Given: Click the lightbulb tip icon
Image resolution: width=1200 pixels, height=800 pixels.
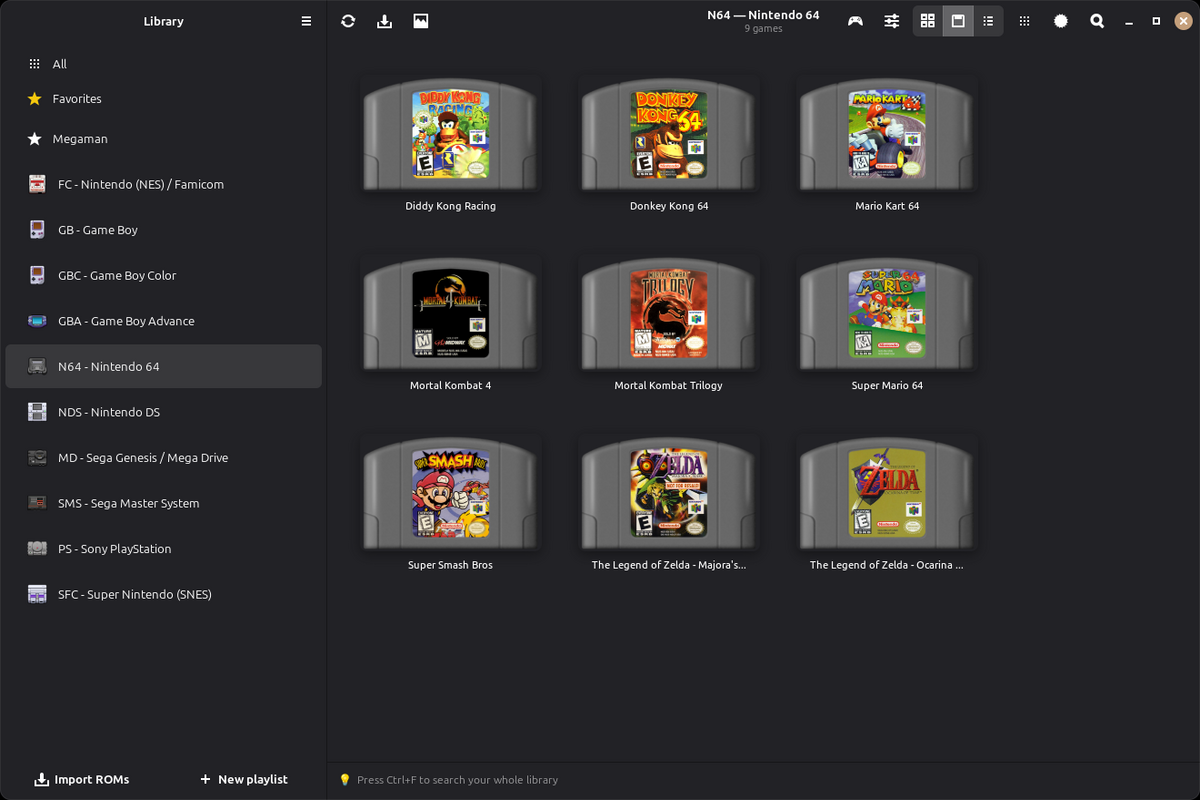Looking at the screenshot, I should coord(345,780).
